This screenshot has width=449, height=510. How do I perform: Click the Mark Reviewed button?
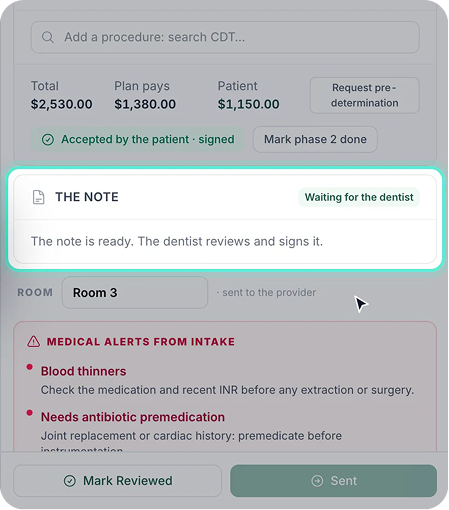tap(117, 481)
